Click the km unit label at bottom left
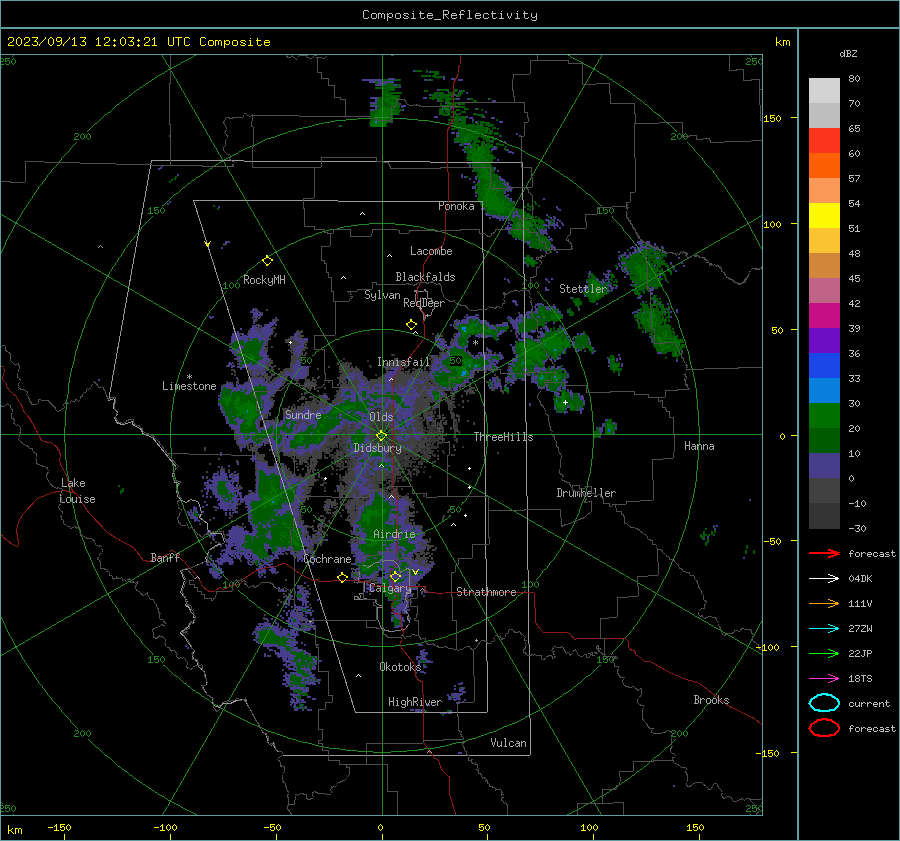900x841 pixels. pos(14,830)
